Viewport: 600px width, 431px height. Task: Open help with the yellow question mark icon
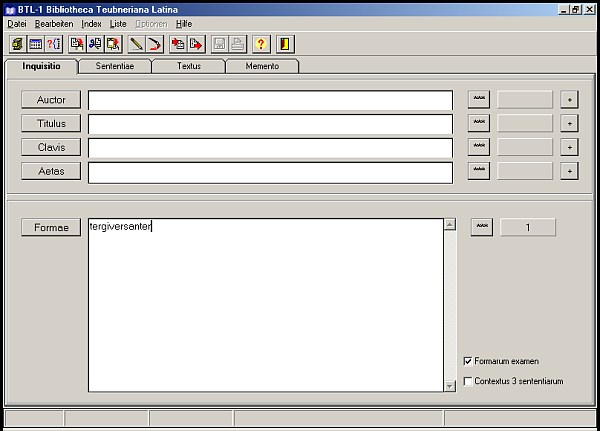pyautogui.click(x=261, y=44)
